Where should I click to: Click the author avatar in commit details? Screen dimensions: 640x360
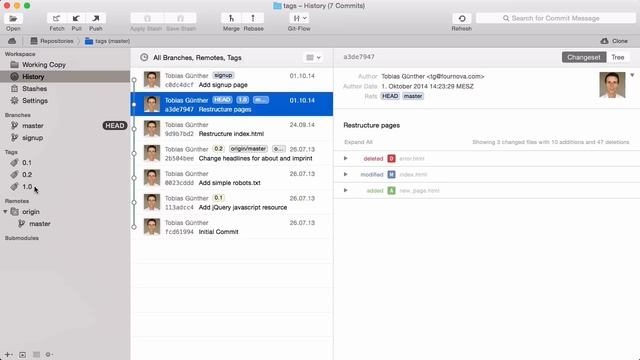(612, 85)
